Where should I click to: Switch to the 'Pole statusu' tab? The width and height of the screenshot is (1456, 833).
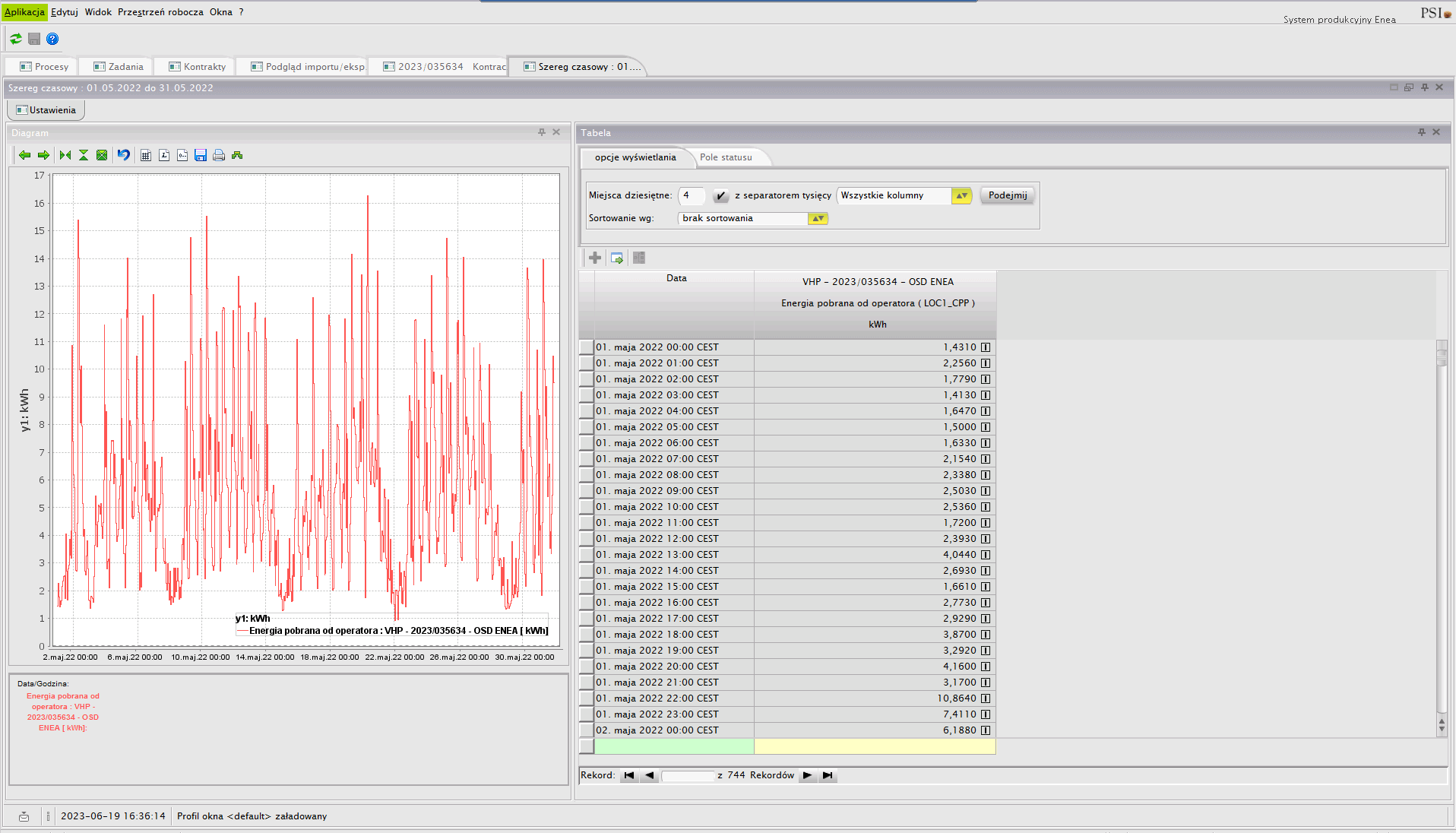(x=726, y=157)
